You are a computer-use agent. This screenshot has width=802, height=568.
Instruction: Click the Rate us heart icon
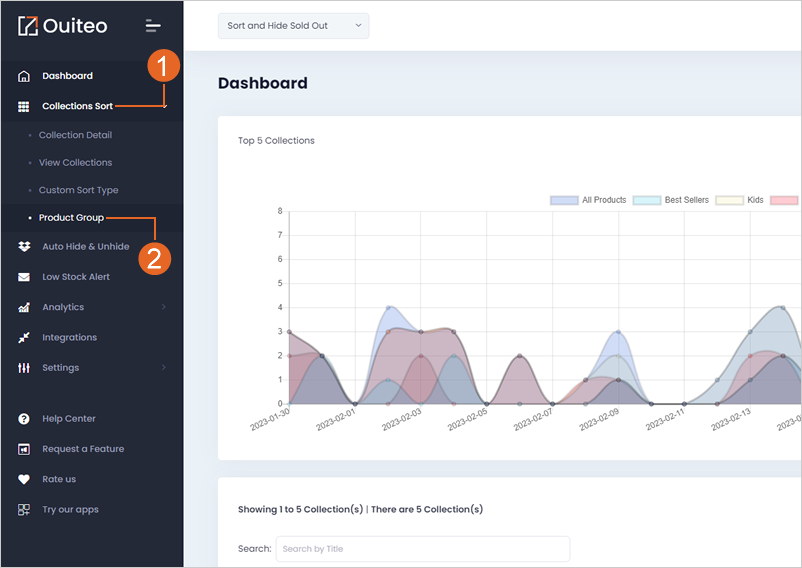tap(24, 479)
